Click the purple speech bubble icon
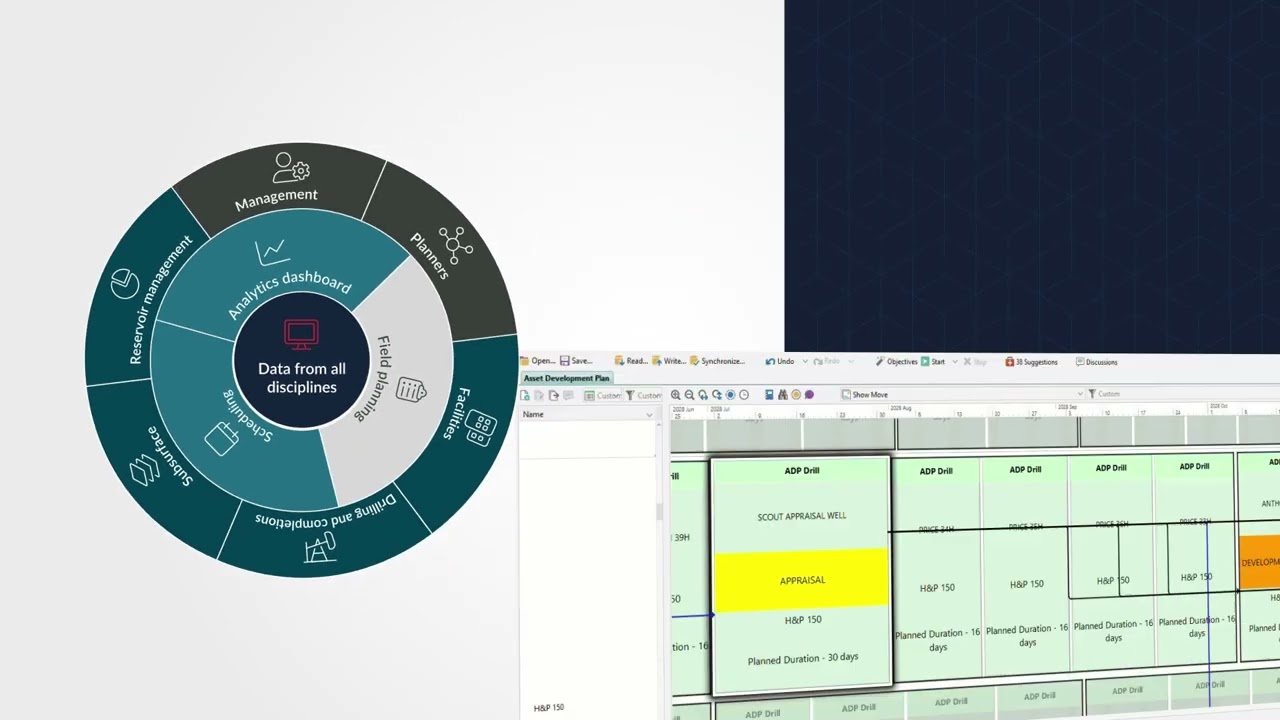 pos(809,395)
